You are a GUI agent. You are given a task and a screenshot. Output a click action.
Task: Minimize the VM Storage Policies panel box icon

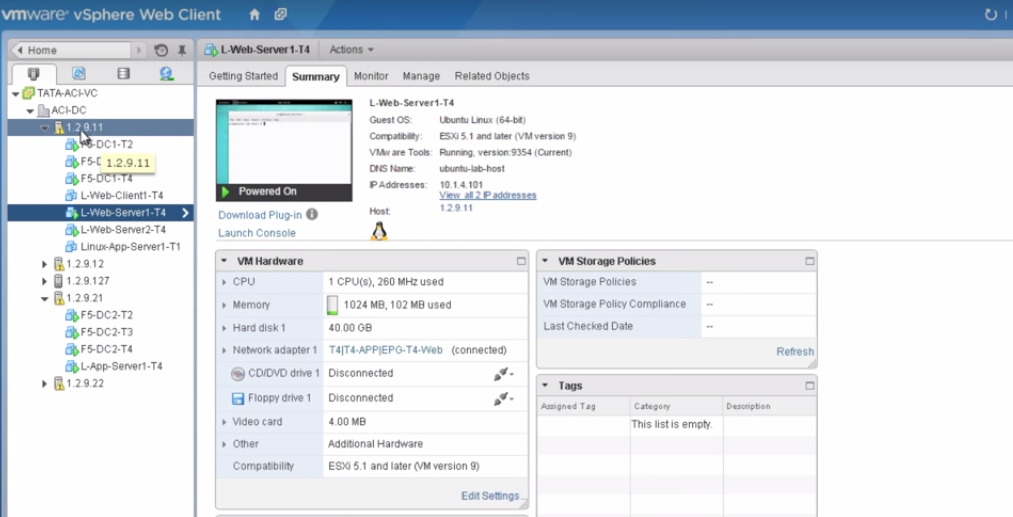[x=809, y=261]
